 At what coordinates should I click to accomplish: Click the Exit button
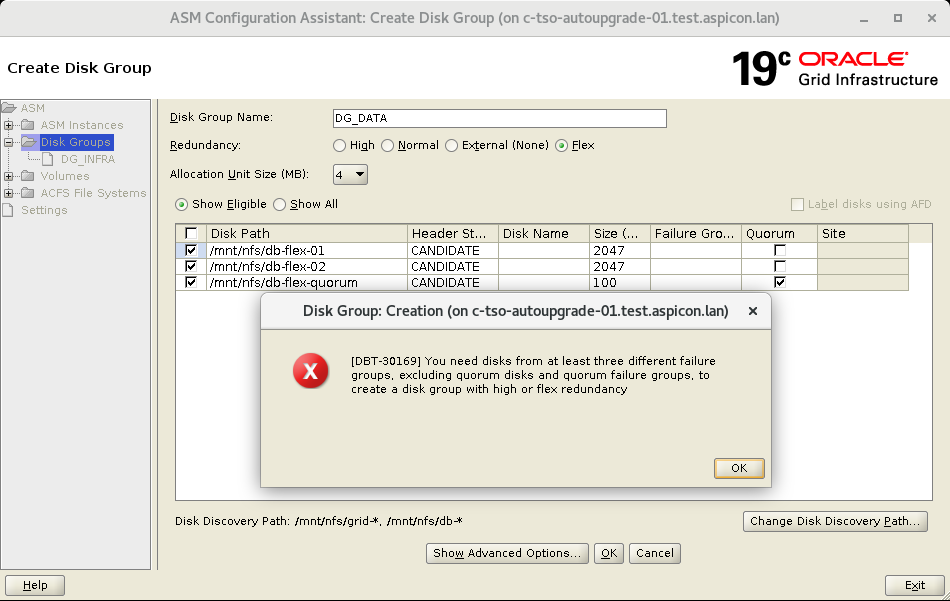[x=915, y=585]
